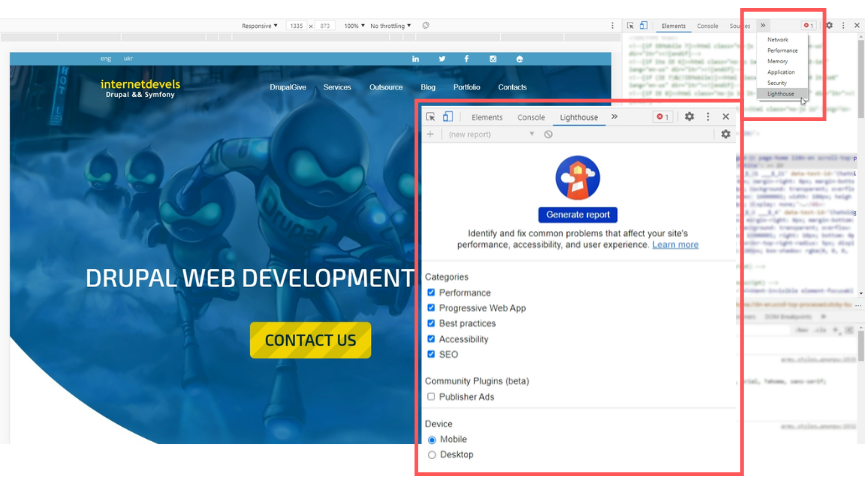Image resolution: width=865 pixels, height=481 pixels.
Task: Click the CONTACT US button
Action: coord(310,340)
